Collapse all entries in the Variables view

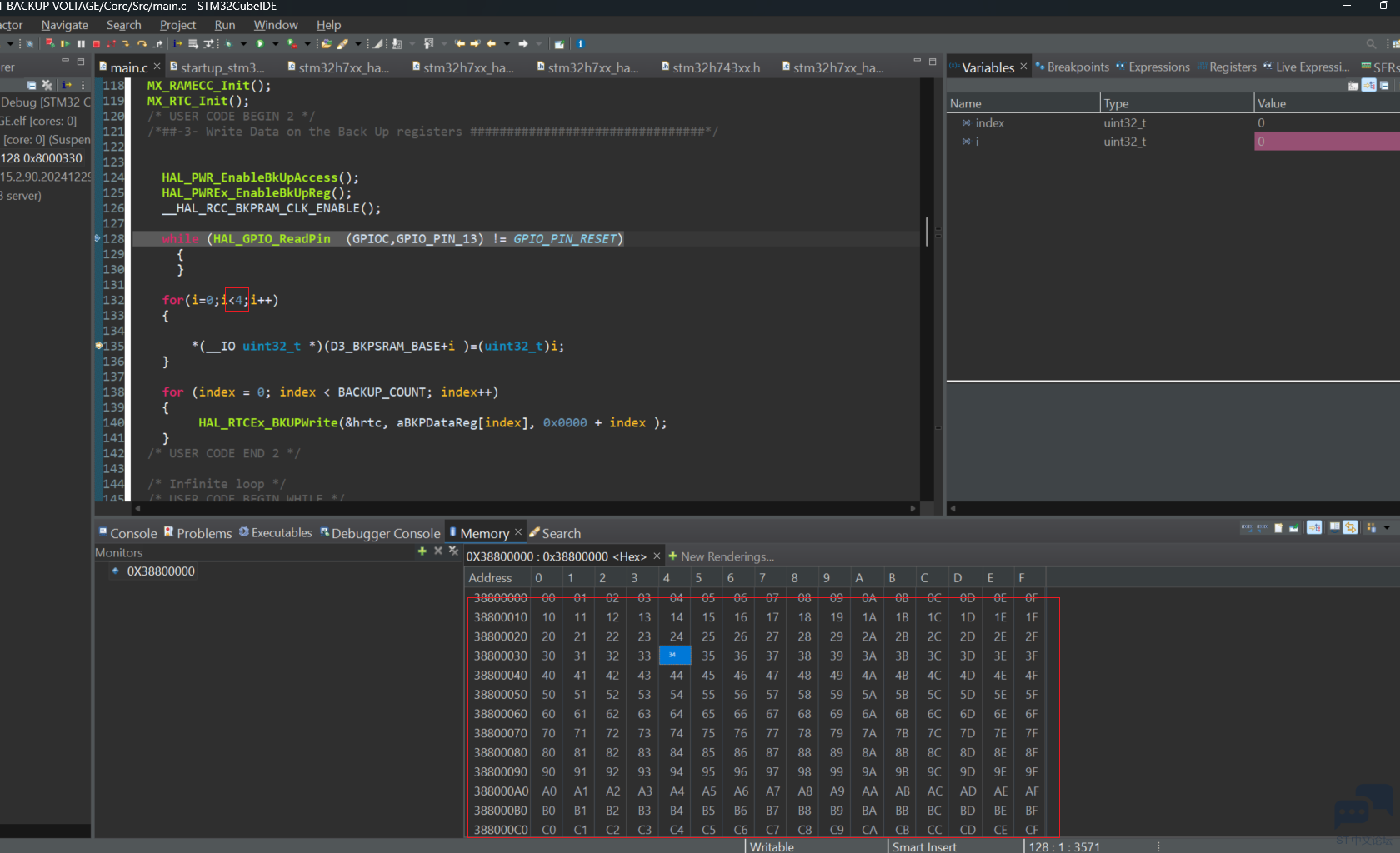[x=1384, y=85]
